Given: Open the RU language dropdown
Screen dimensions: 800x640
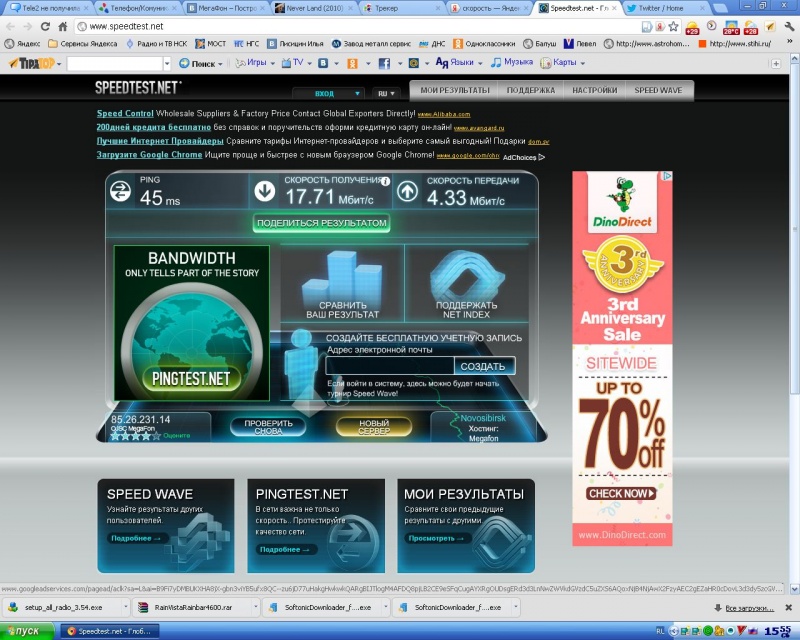Looking at the screenshot, I should [x=386, y=93].
